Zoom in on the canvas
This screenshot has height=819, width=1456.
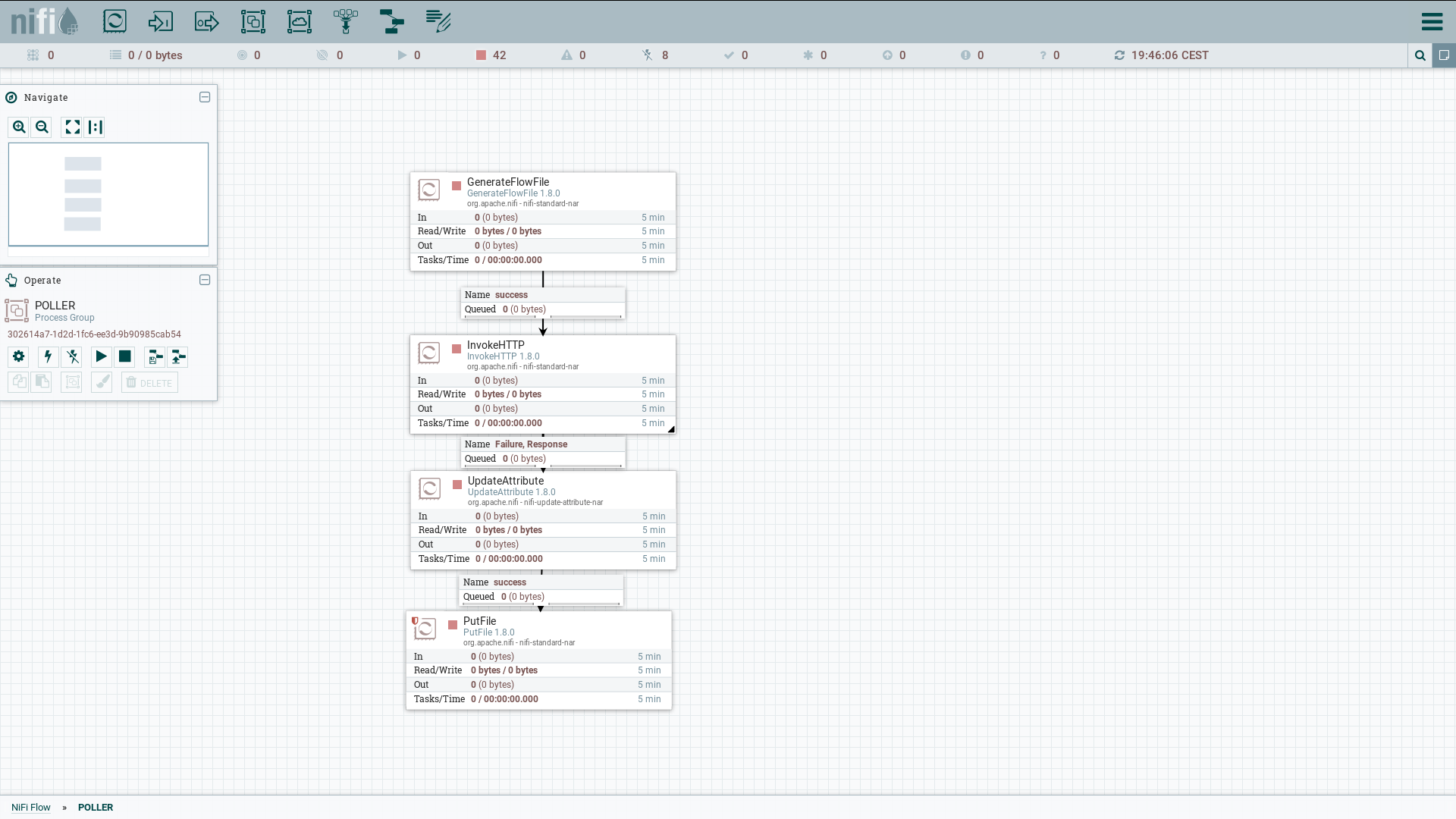19,127
